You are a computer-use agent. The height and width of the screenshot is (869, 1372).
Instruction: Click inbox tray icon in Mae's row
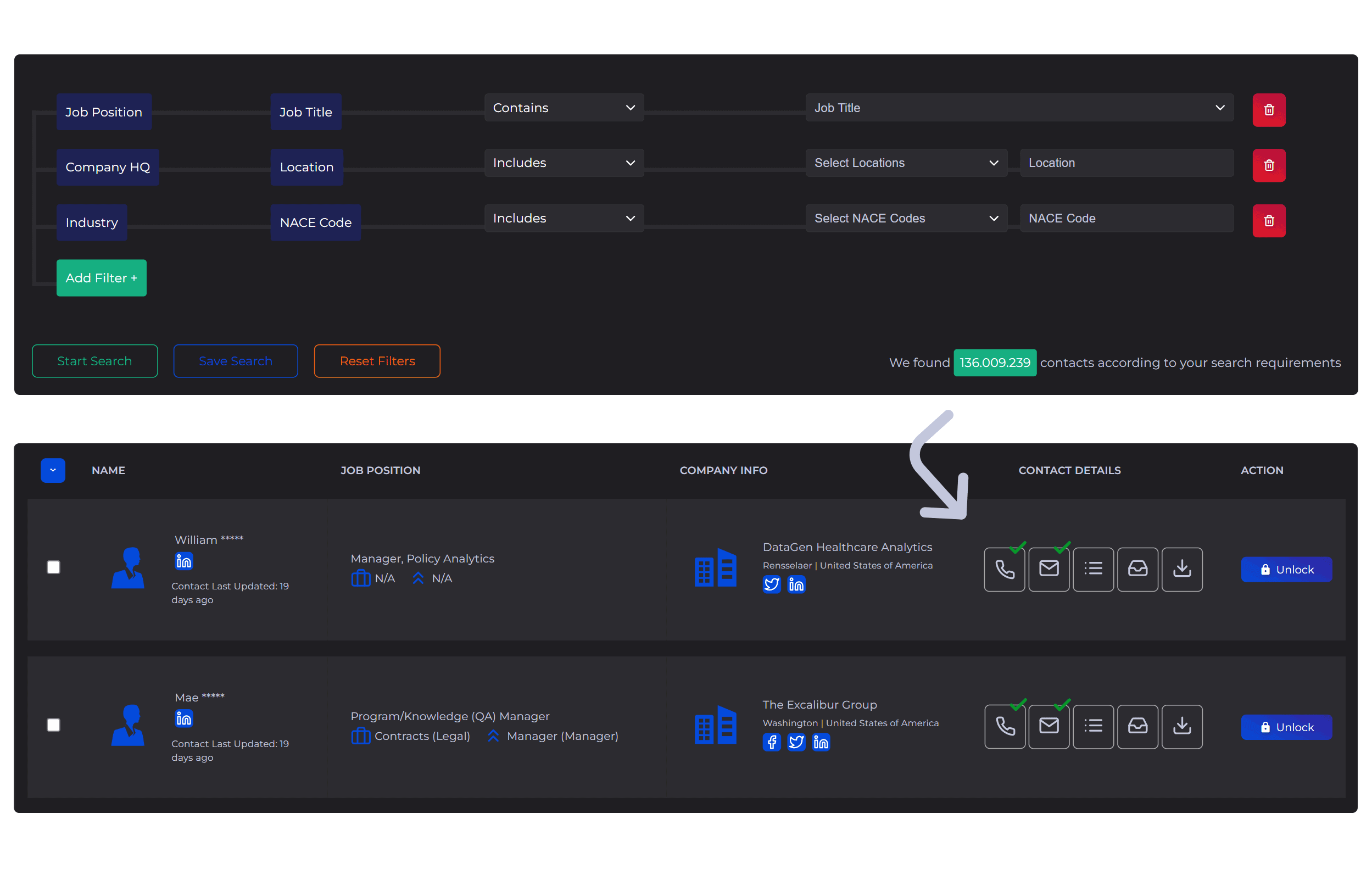coord(1138,727)
